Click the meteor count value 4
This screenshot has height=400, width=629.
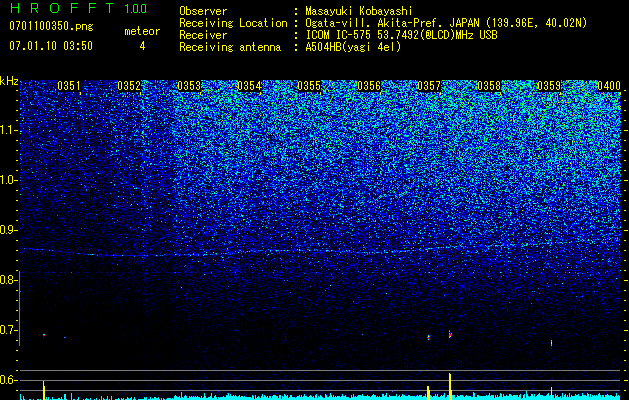pos(142,46)
